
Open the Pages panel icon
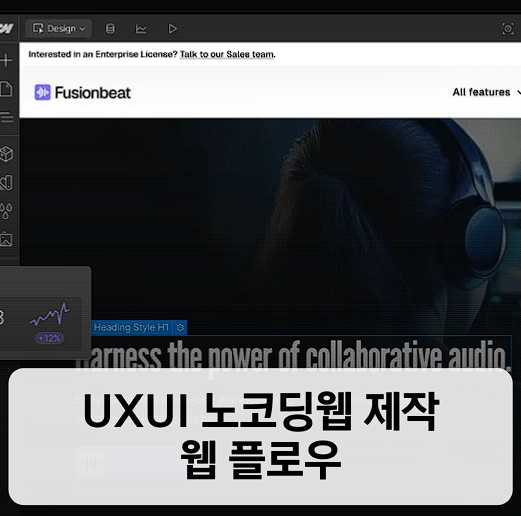coord(6,89)
